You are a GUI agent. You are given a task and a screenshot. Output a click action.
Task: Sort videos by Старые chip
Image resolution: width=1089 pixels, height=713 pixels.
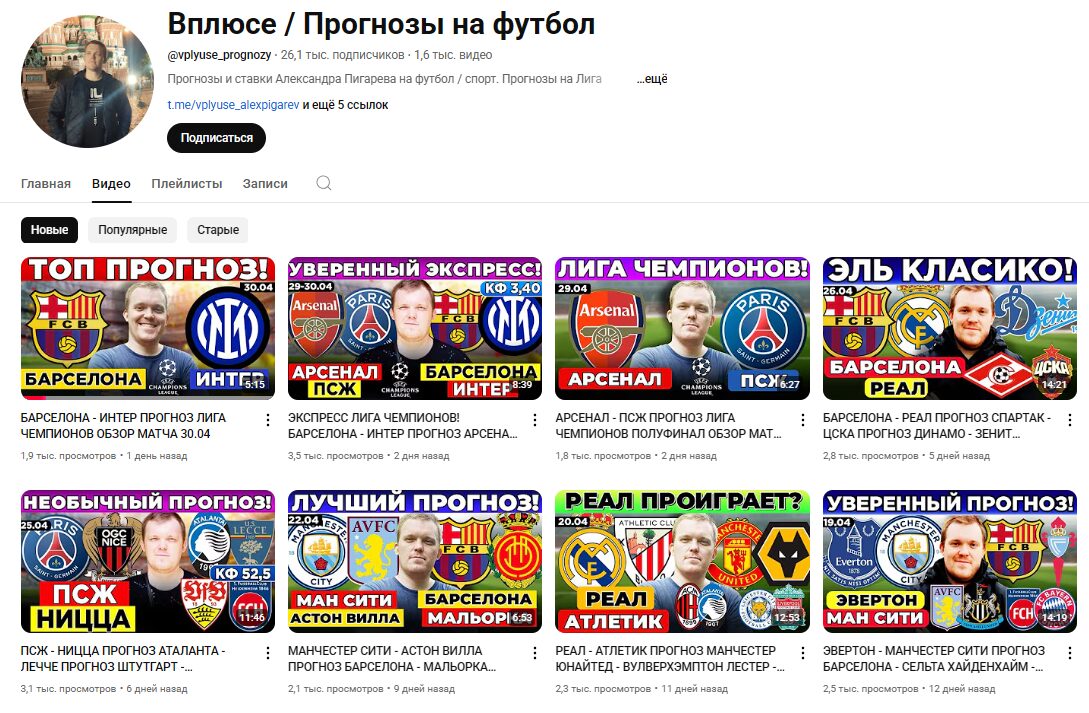(218, 230)
